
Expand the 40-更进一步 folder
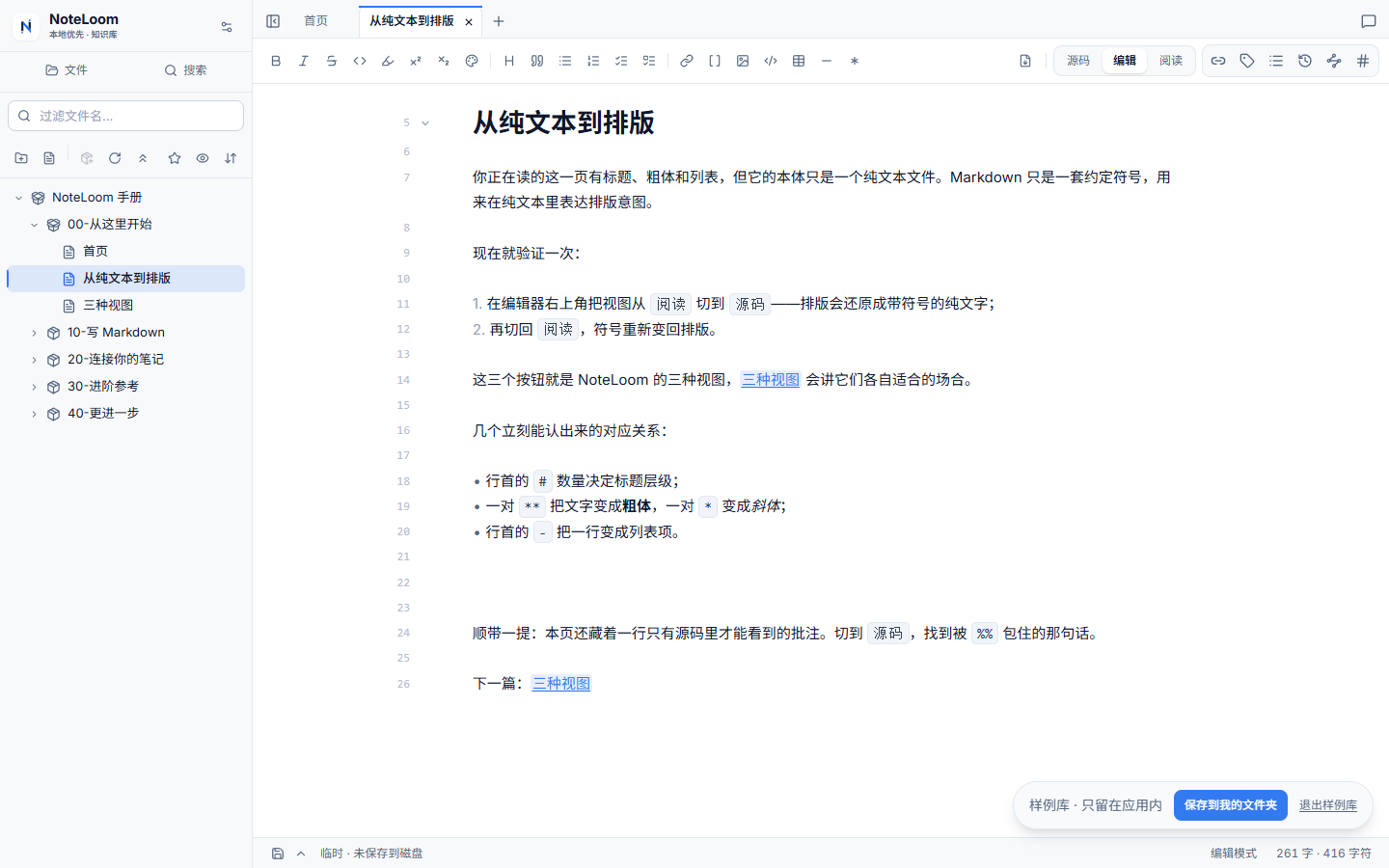34,414
